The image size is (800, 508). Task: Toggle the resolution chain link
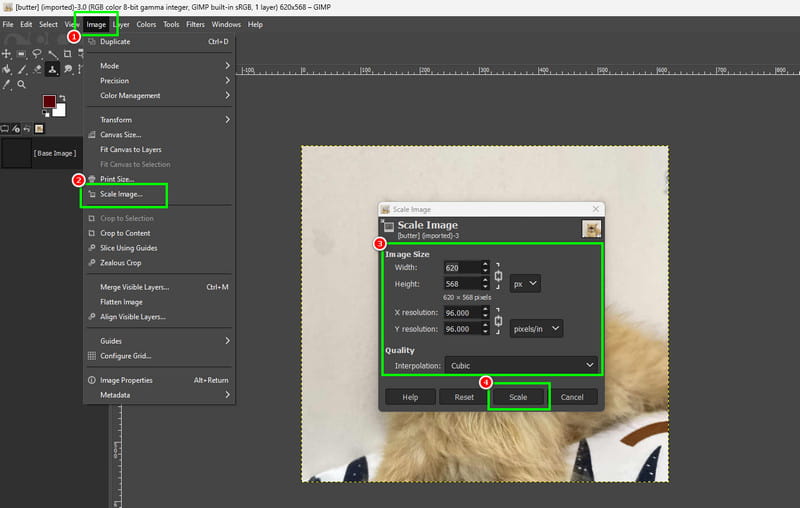coord(498,321)
